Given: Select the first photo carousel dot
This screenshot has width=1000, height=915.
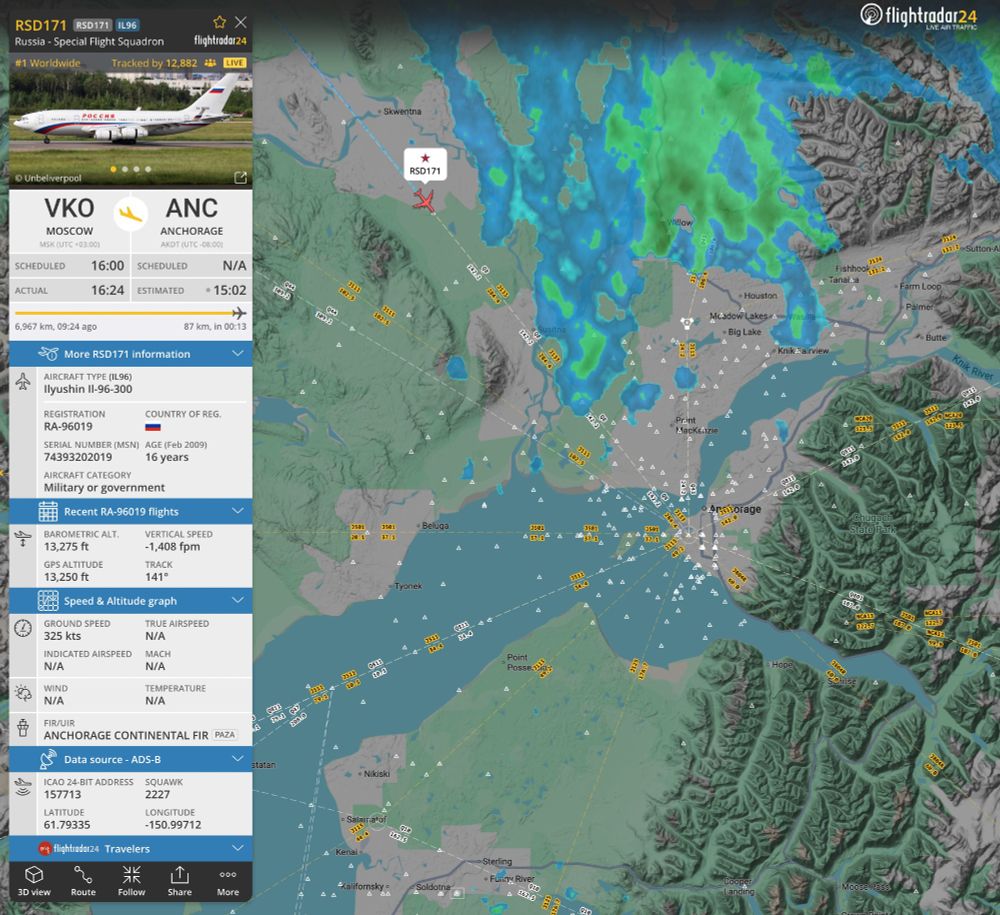Looking at the screenshot, I should pos(114,169).
